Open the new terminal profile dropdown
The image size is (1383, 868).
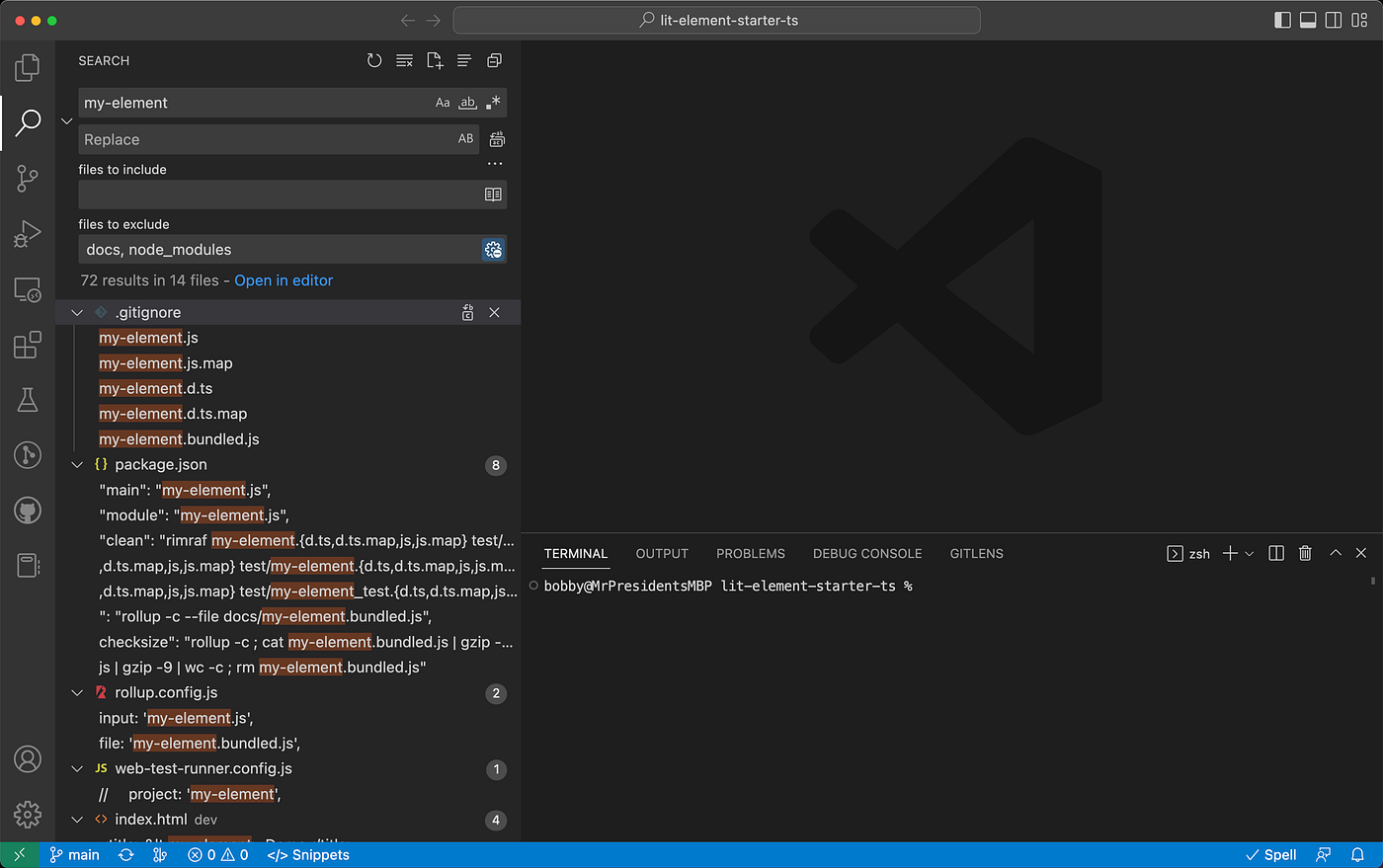(x=1249, y=553)
